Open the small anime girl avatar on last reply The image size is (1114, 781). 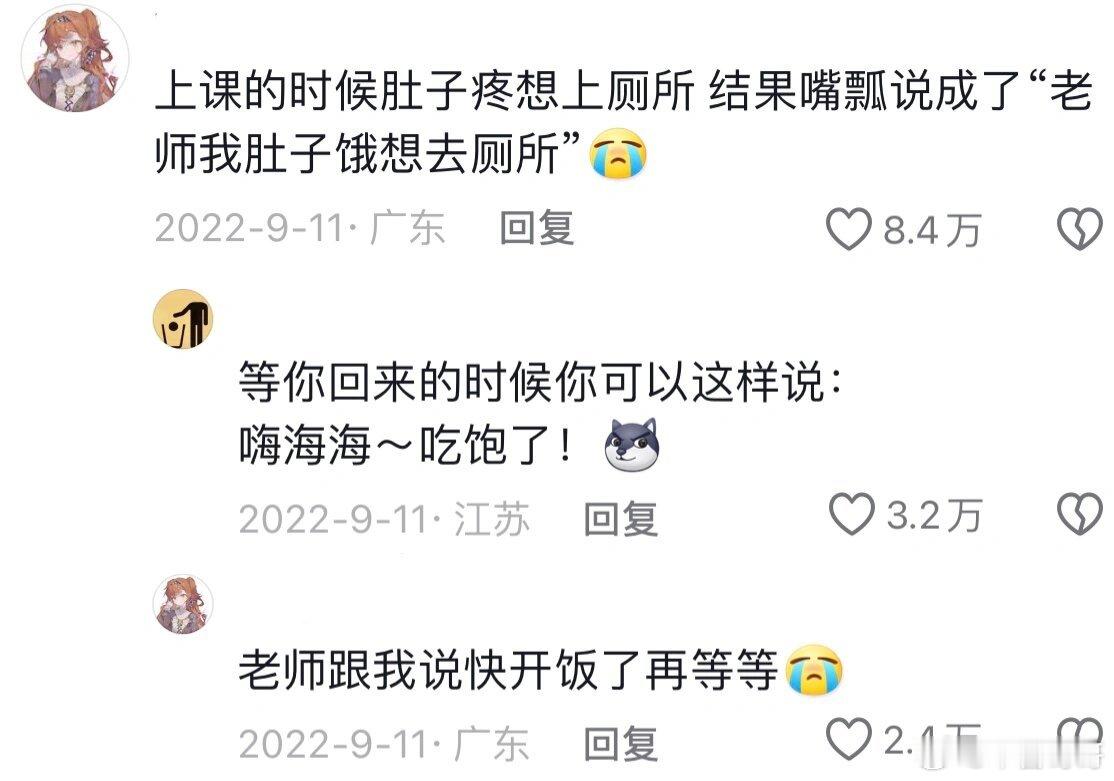point(183,605)
